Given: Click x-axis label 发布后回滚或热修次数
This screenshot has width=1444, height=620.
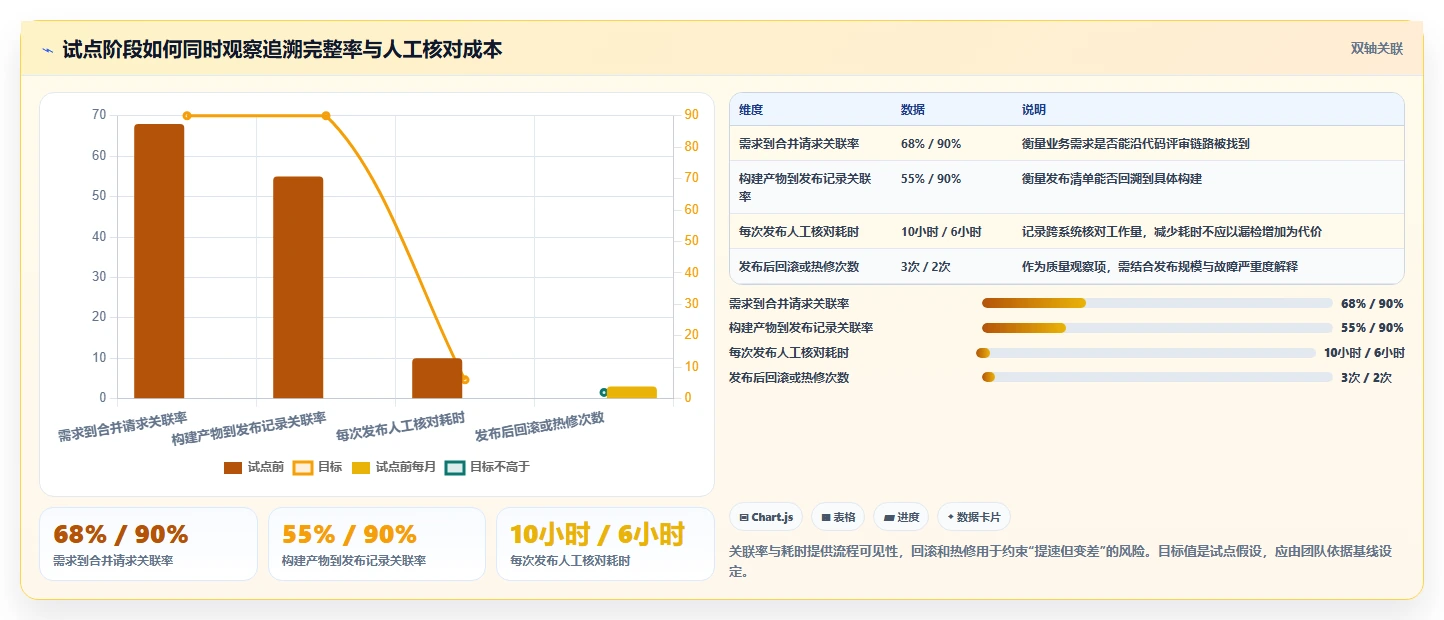Looking at the screenshot, I should click(540, 427).
